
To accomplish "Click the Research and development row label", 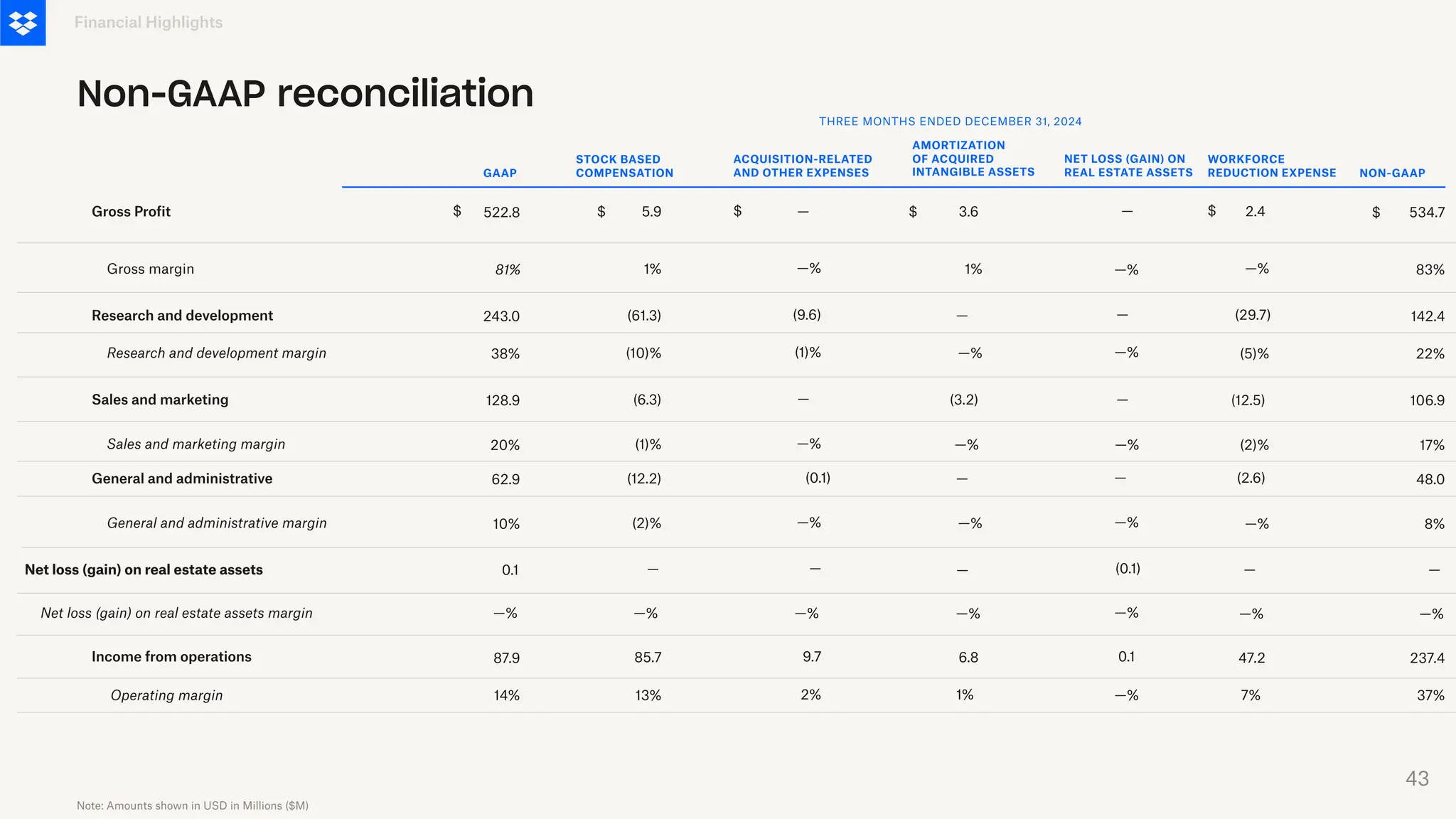I will point(182,315).
